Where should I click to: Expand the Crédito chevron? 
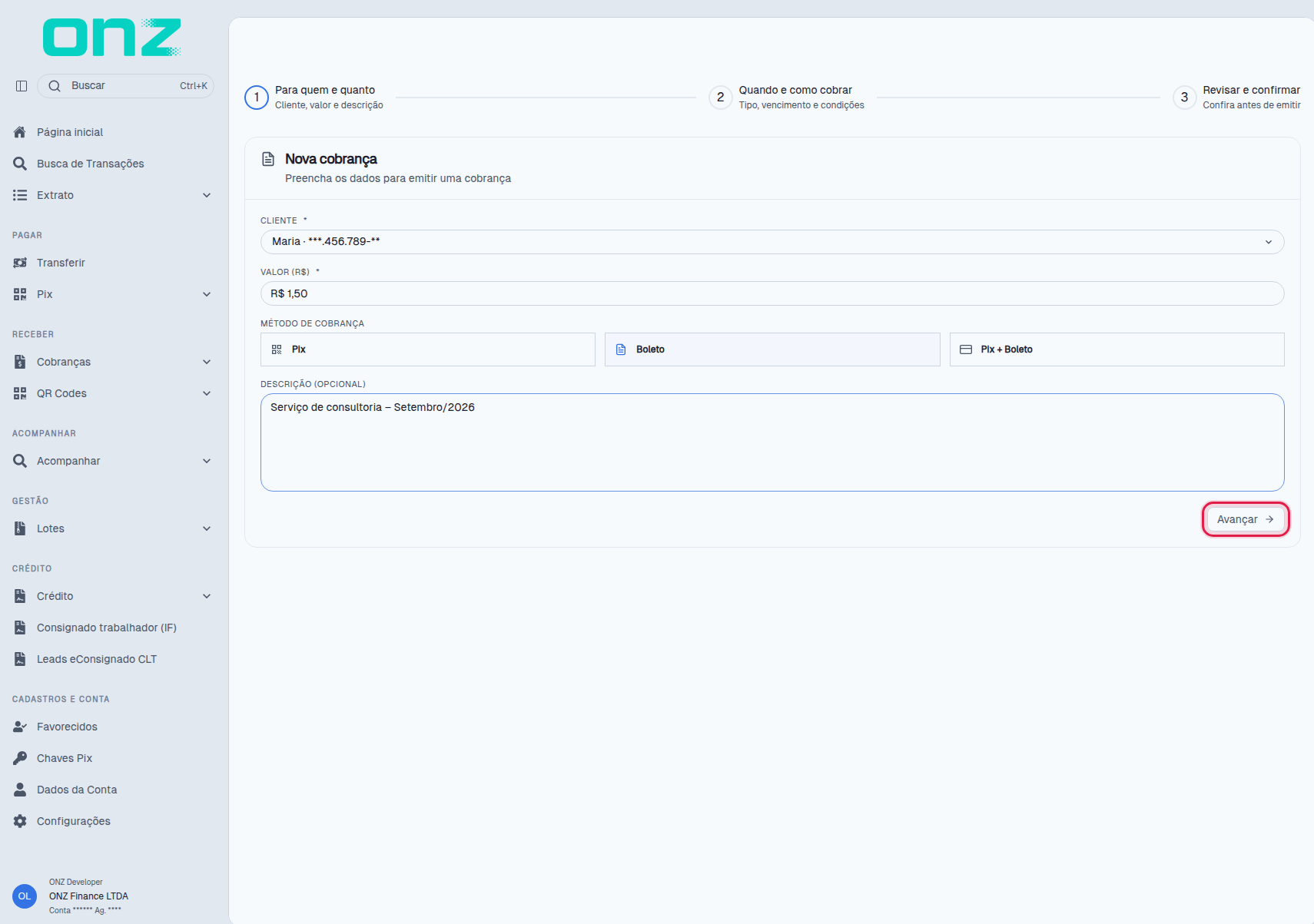coord(207,596)
